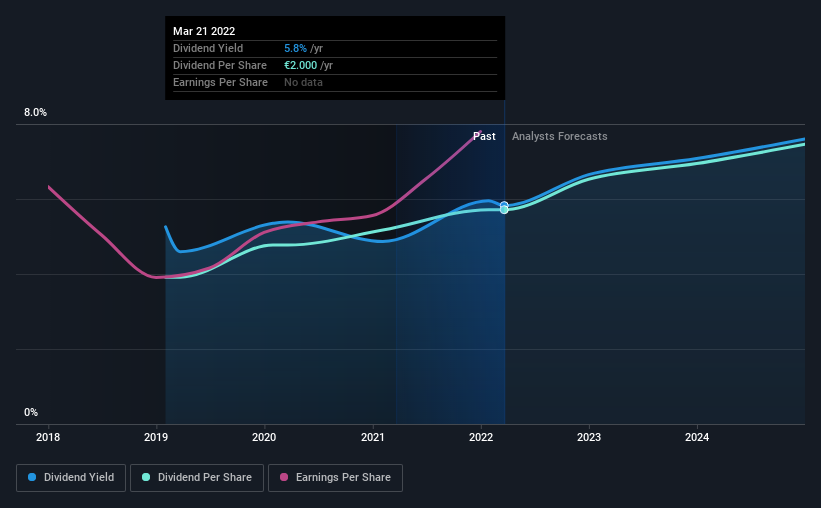
Task: Select the 2021 x-axis label
Action: 373,437
